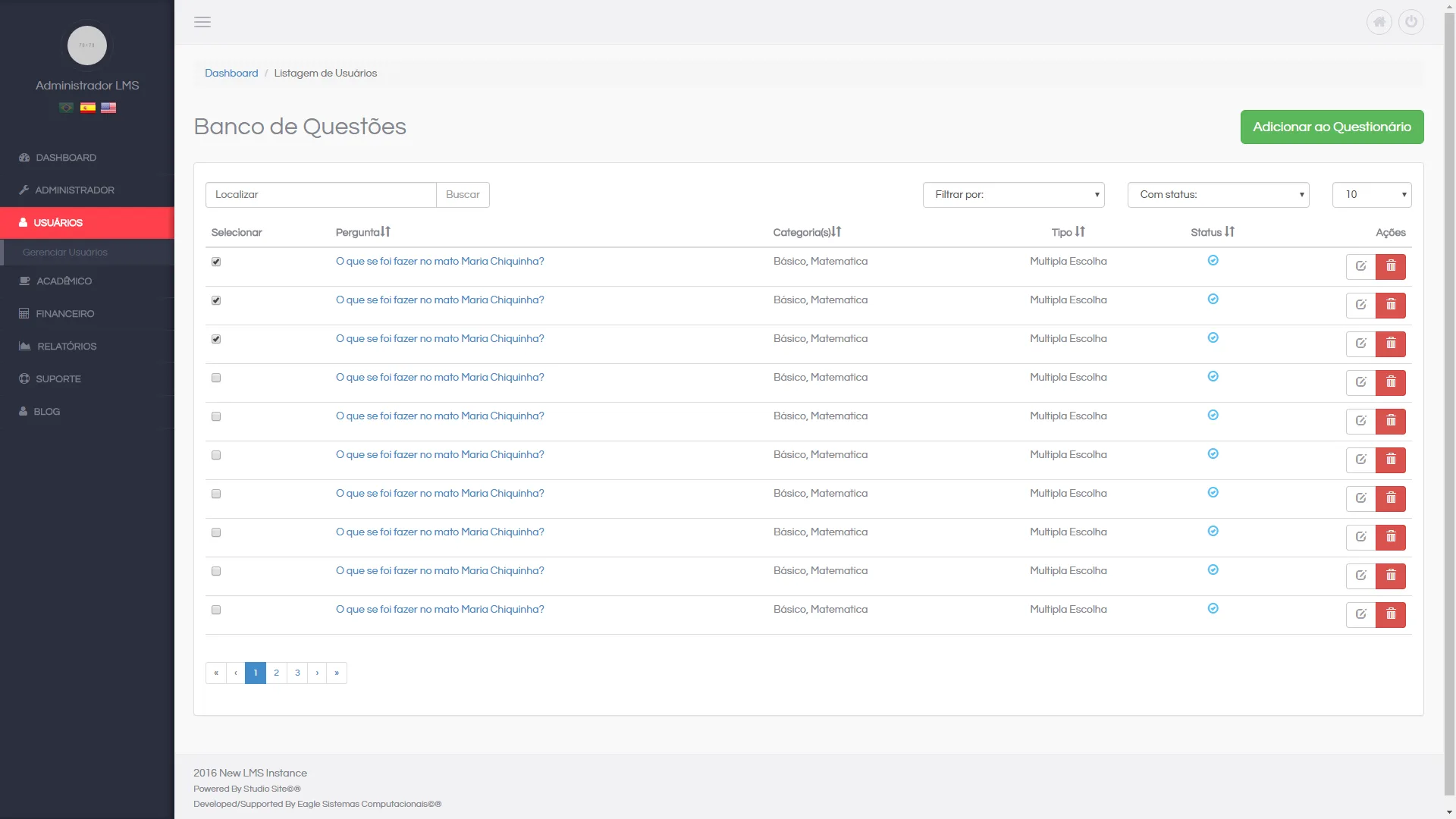The image size is (1456, 819).
Task: Select the Usuários sidebar menu
Action: pos(87,223)
